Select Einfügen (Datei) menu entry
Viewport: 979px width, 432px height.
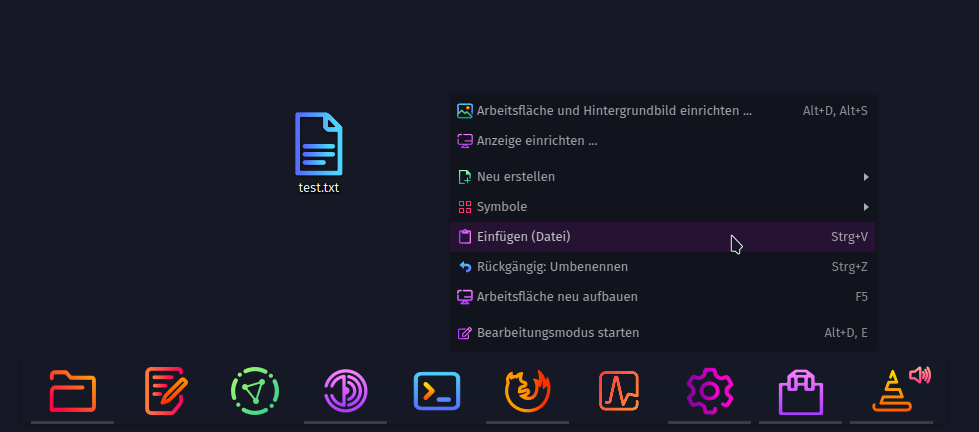[662, 237]
